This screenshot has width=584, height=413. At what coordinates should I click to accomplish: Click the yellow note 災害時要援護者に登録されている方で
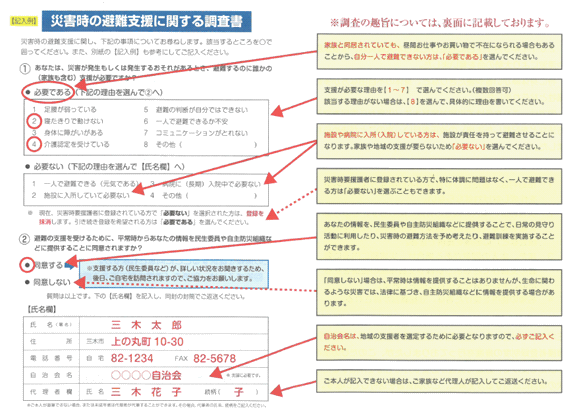pos(439,186)
